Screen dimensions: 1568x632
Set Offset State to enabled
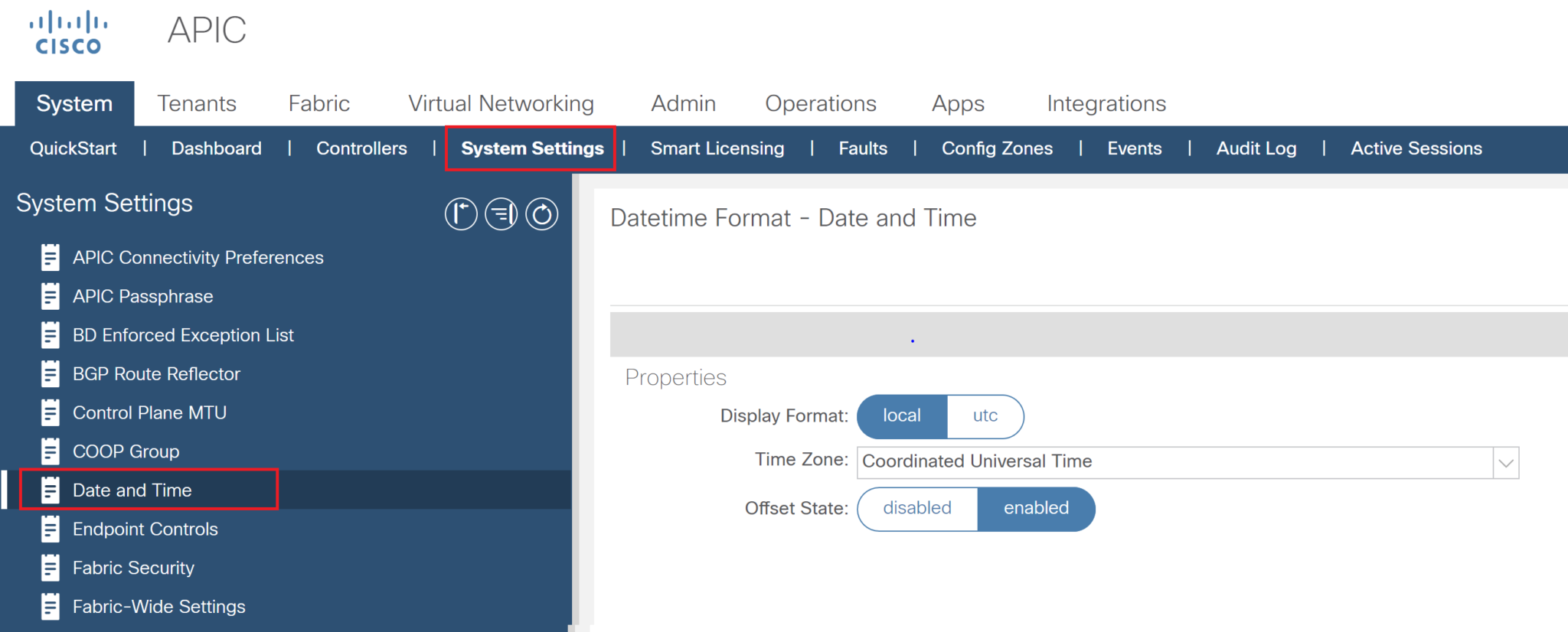[1036, 509]
